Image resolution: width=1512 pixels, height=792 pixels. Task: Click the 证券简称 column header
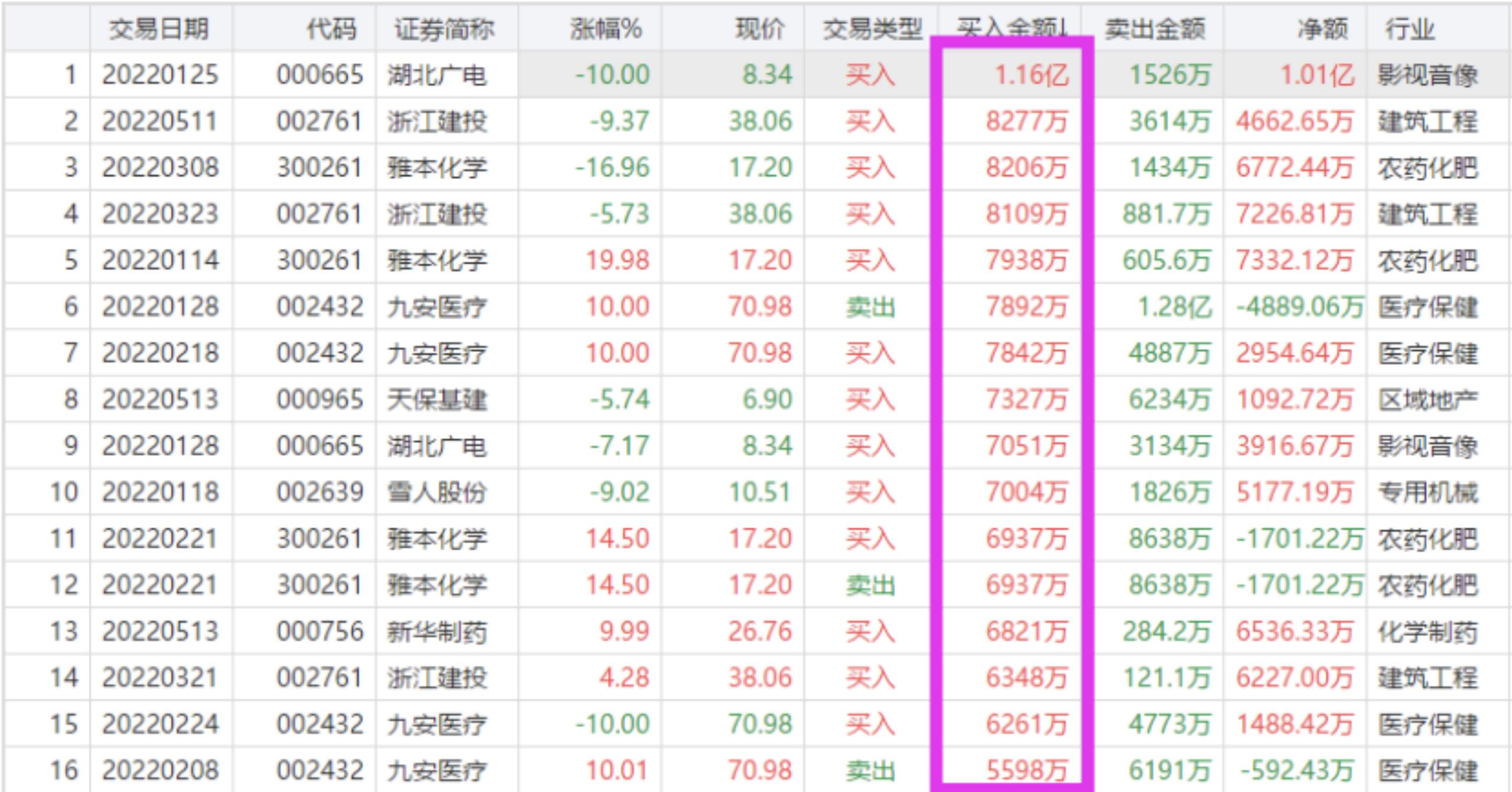pos(444,29)
